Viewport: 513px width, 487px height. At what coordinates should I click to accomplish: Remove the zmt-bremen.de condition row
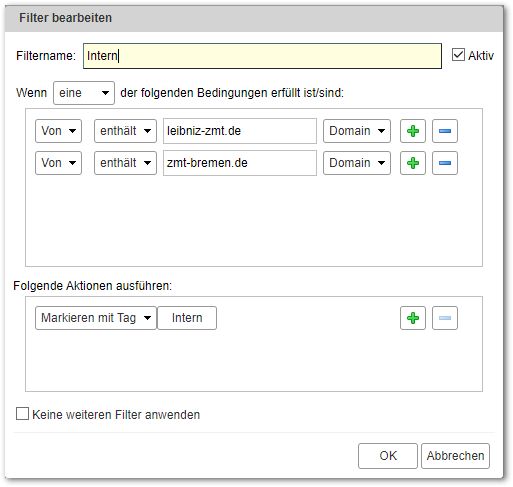click(x=445, y=163)
